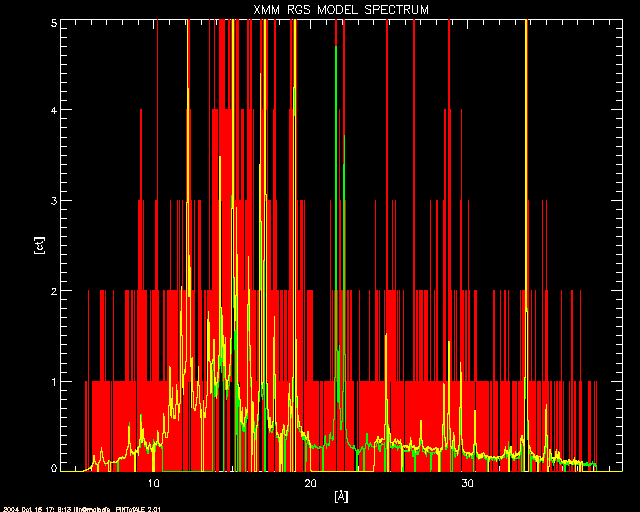640x512 pixels.
Task: Click the timestamp text at bottom left
Action: pos(70,507)
